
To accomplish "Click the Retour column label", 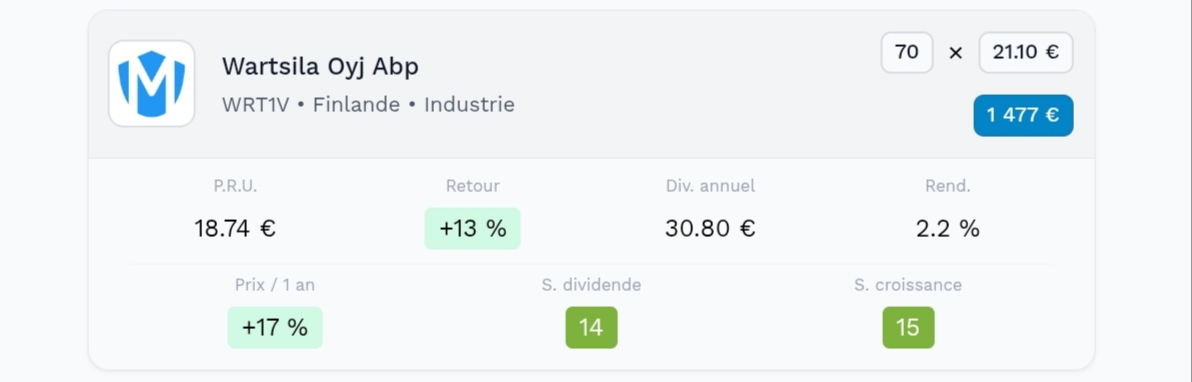I will pos(473,186).
